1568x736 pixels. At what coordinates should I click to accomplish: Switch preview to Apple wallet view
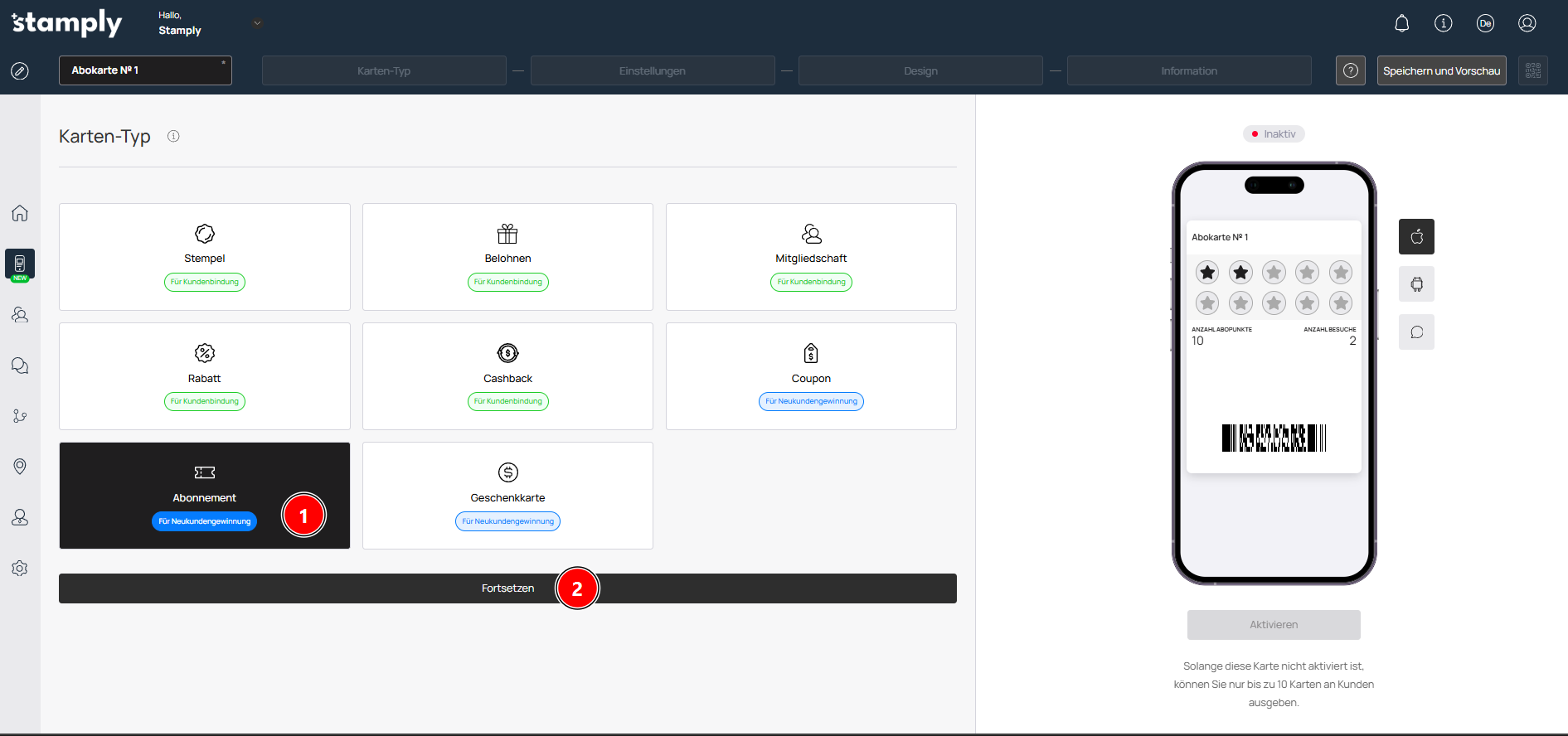pyautogui.click(x=1416, y=237)
